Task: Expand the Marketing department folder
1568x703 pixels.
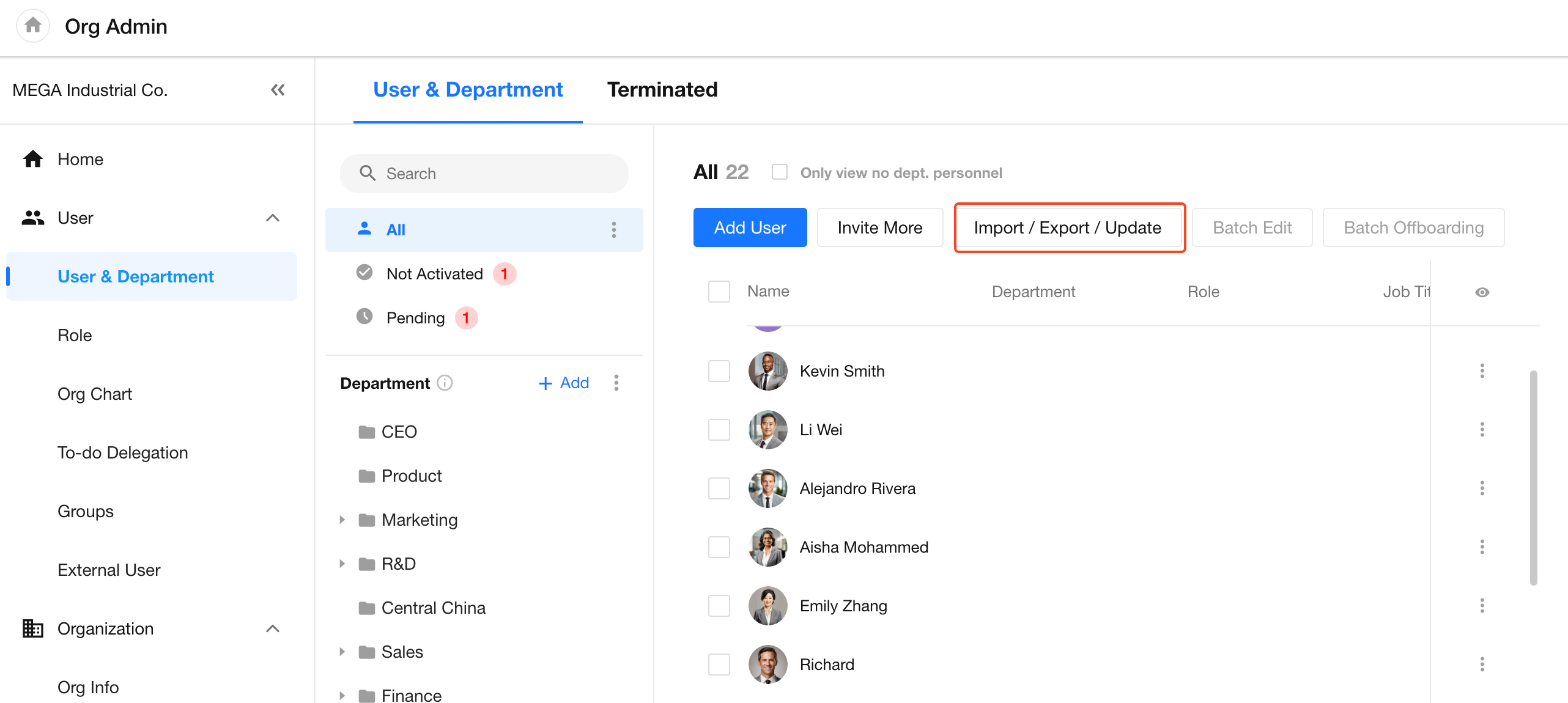Action: (342, 520)
